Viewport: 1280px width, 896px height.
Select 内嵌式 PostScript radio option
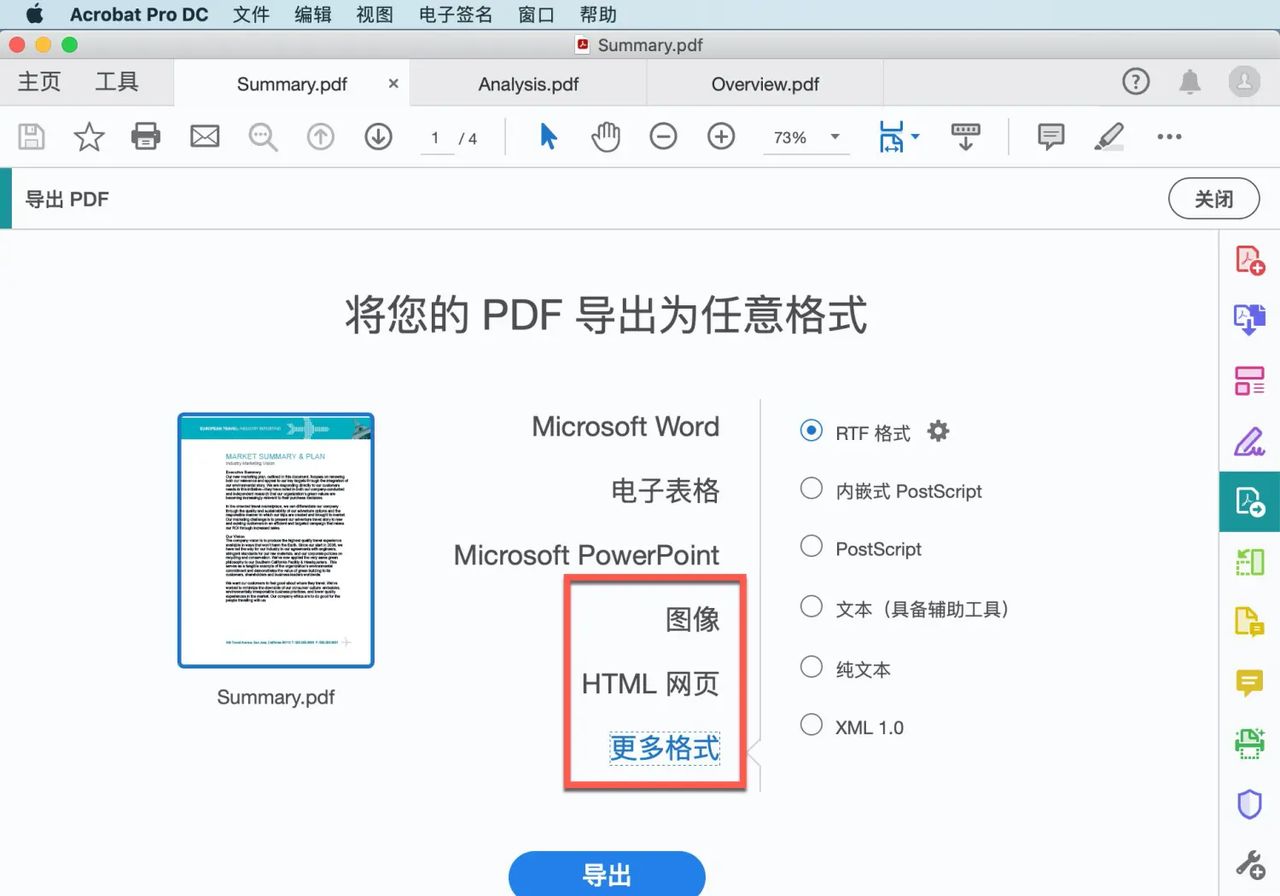(811, 488)
